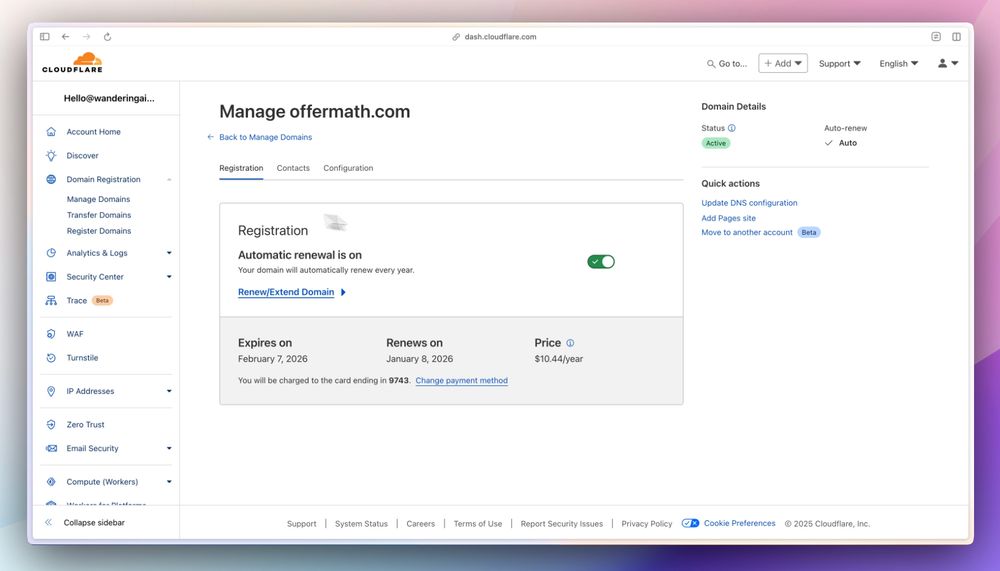Open Account Home house icon
Image resolution: width=1000 pixels, height=571 pixels.
point(51,131)
